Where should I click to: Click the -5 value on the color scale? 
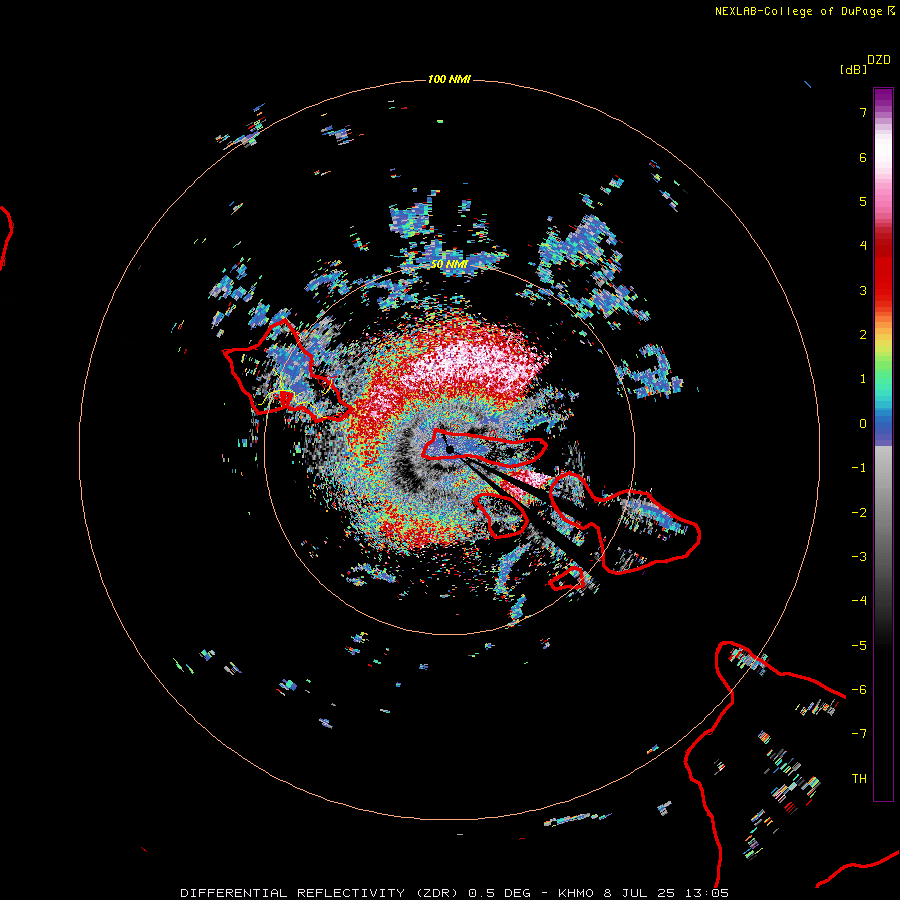click(x=859, y=646)
